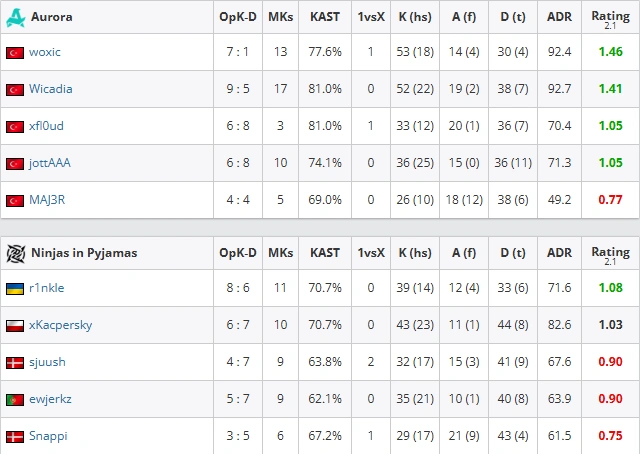
Task: Open the Ninjas in Pyjamas team link
Action: click(84, 253)
